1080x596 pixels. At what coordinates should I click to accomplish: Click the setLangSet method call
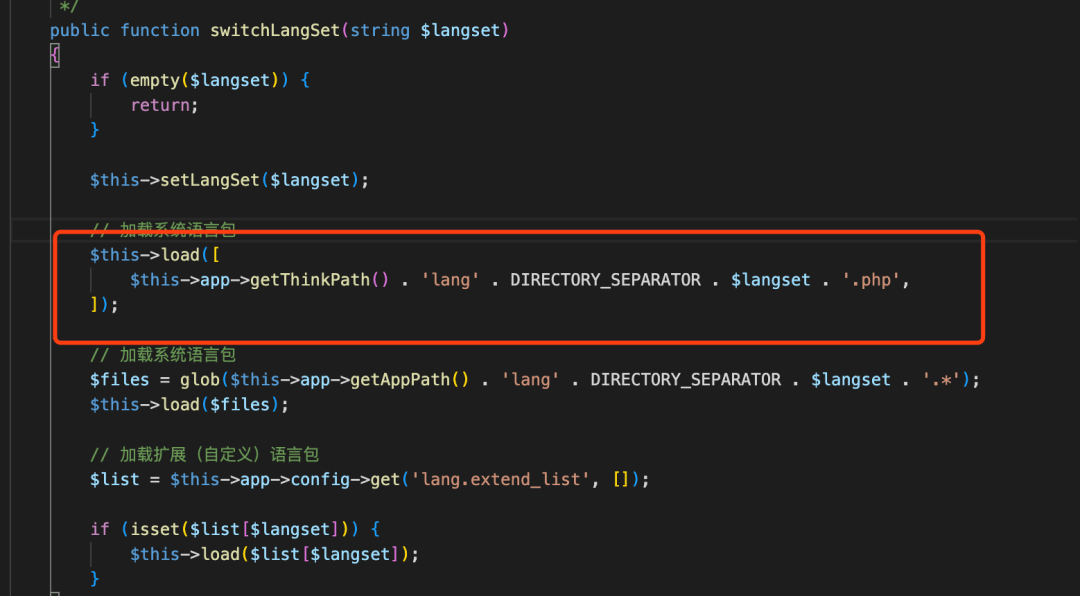coord(209,180)
